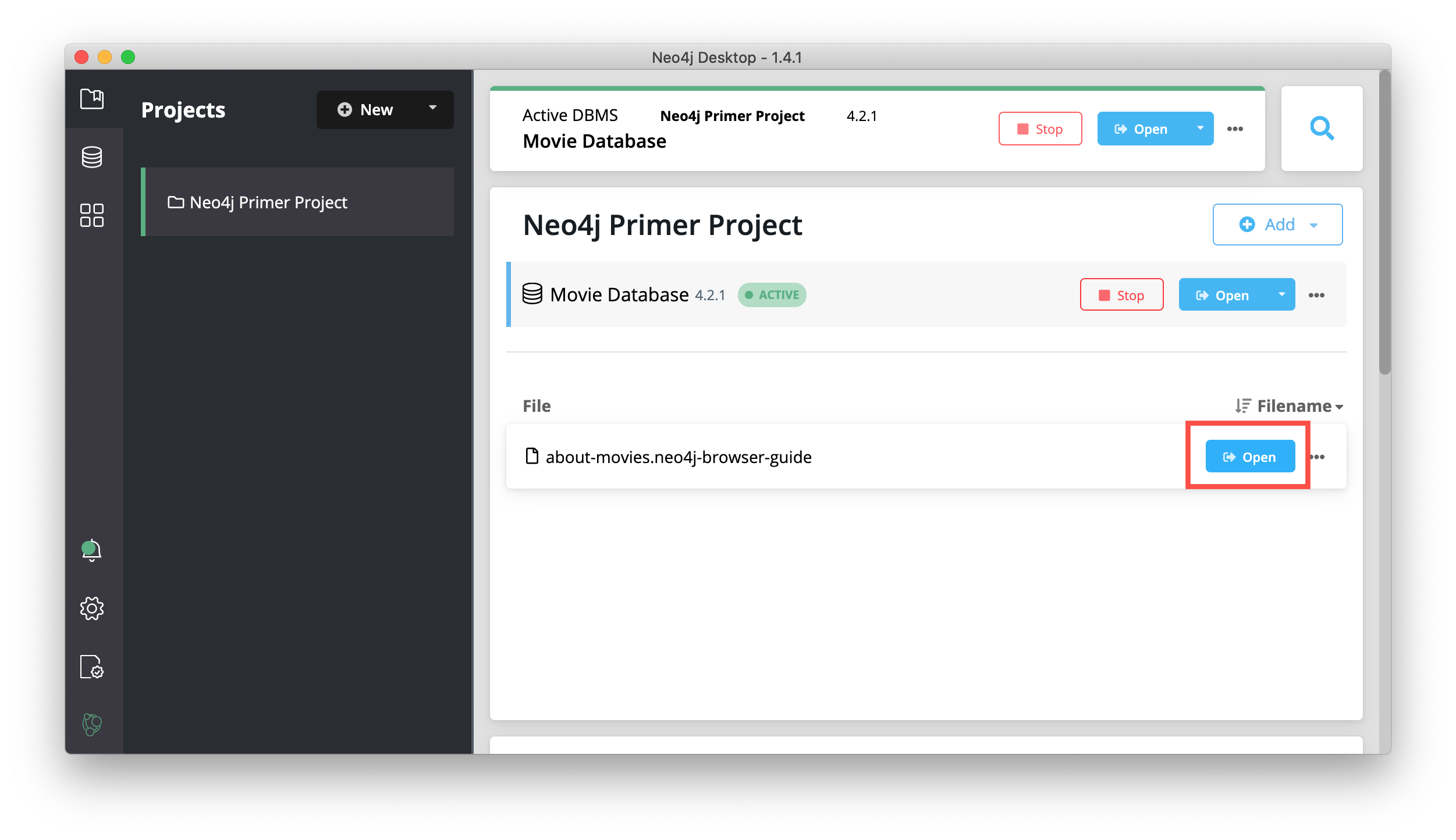1456x840 pixels.
Task: Click the database/DBMS icon in sidebar
Action: 90,156
